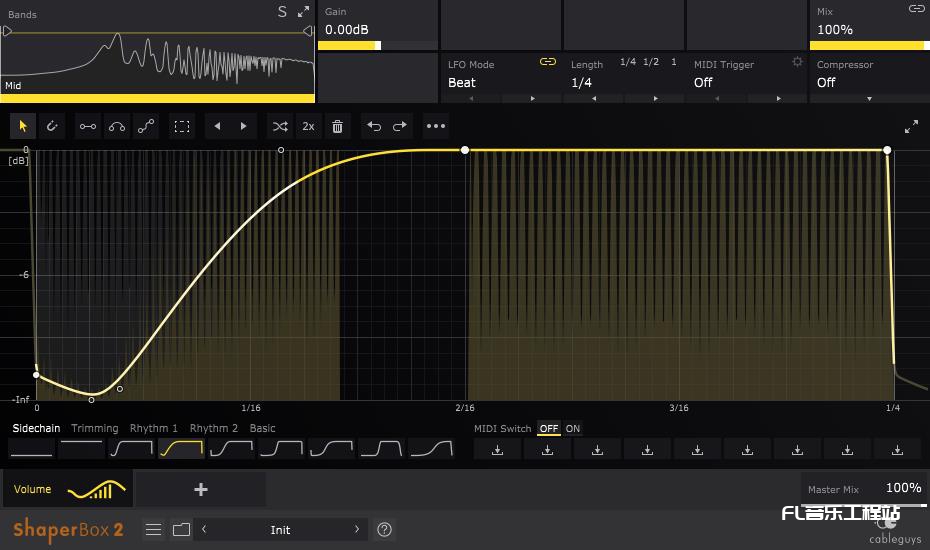Set MIDI Switch to ON
The height and width of the screenshot is (550, 930).
572,428
